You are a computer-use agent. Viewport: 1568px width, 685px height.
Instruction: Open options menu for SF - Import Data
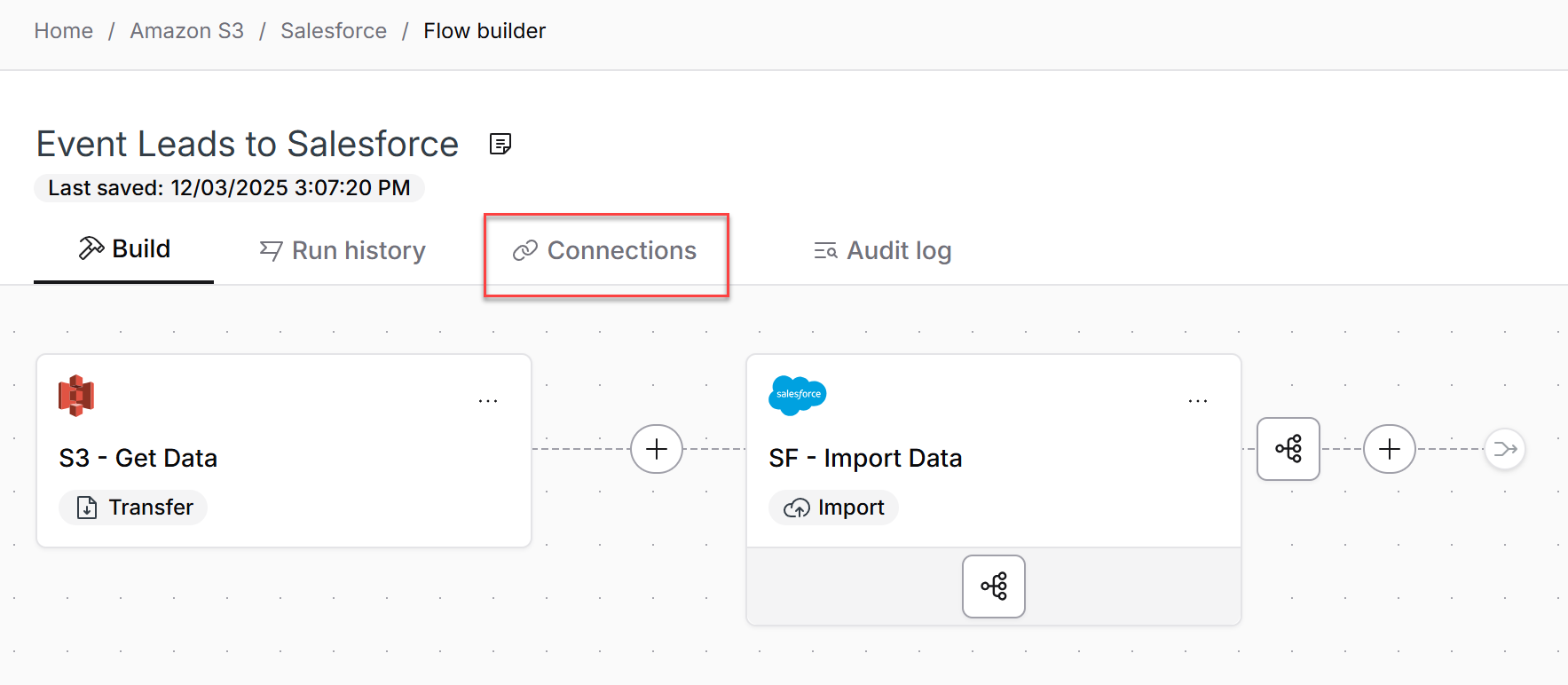[x=1198, y=401]
